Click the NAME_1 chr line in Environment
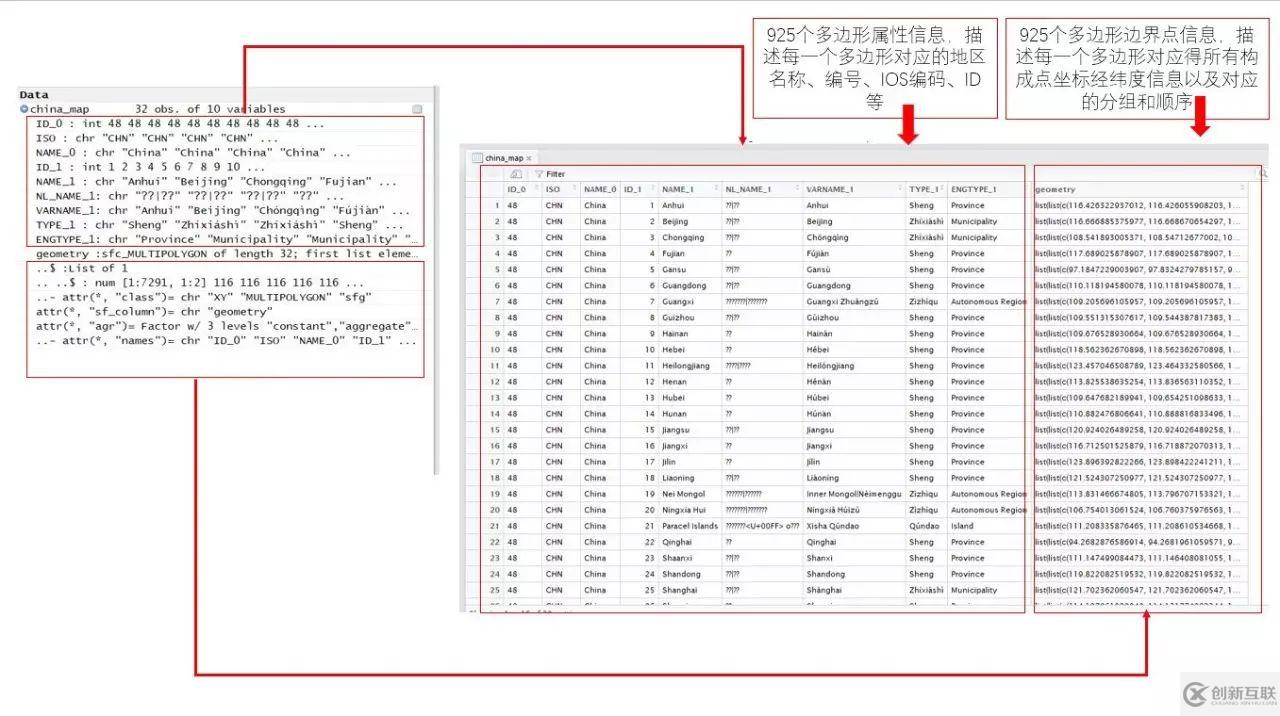1280x716 pixels. (216, 182)
